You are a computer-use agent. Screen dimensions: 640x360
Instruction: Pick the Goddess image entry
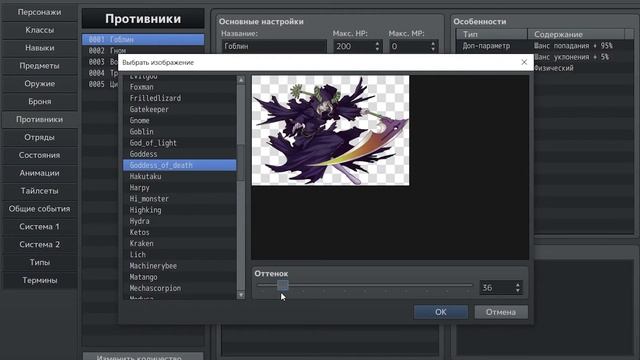(180, 154)
